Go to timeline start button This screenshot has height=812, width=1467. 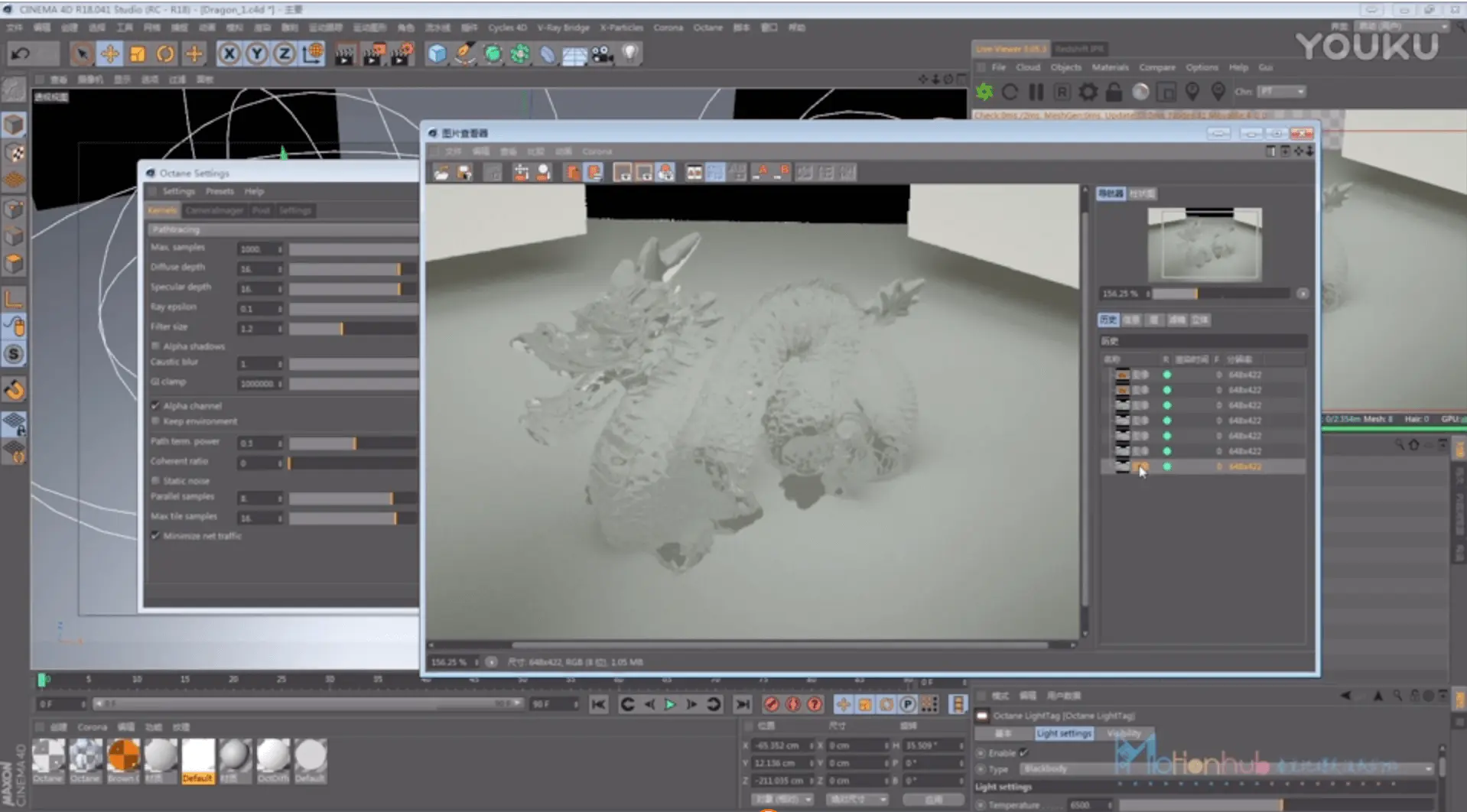[x=598, y=704]
